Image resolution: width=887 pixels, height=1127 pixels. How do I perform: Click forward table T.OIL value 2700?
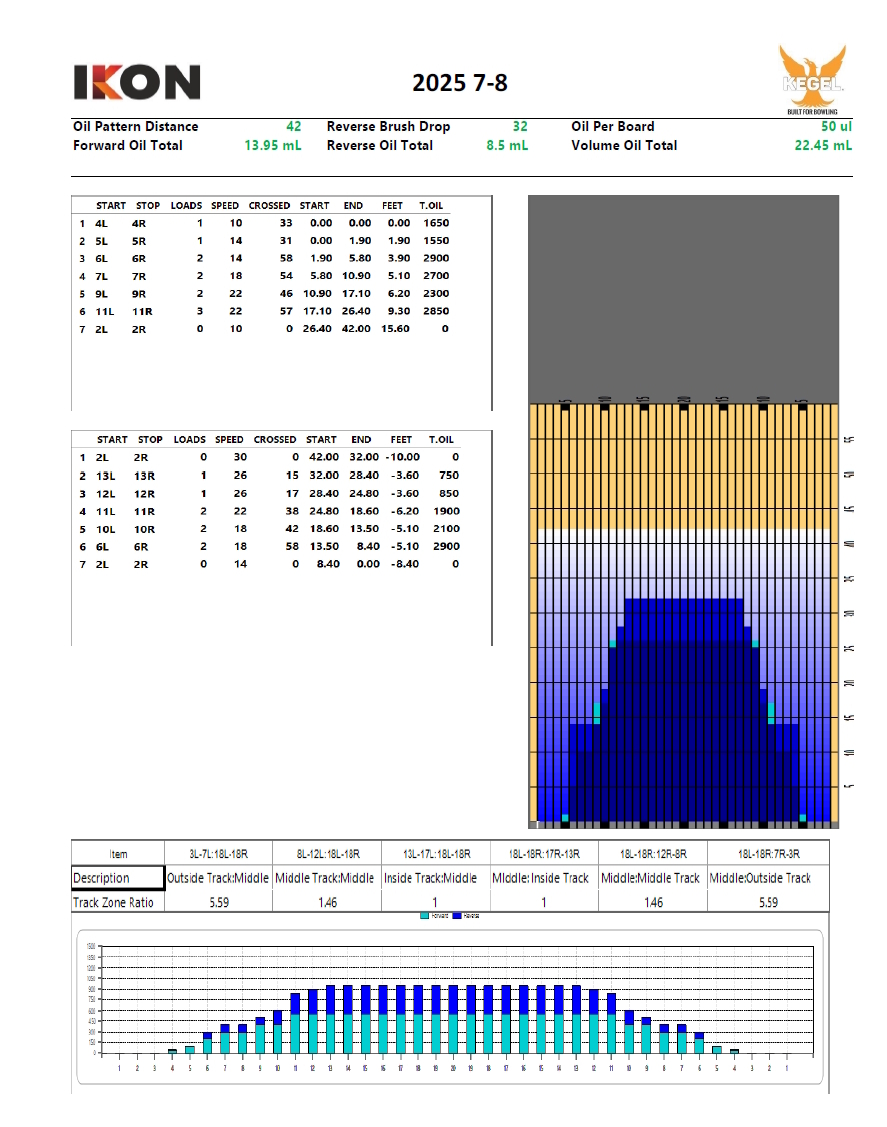click(436, 276)
